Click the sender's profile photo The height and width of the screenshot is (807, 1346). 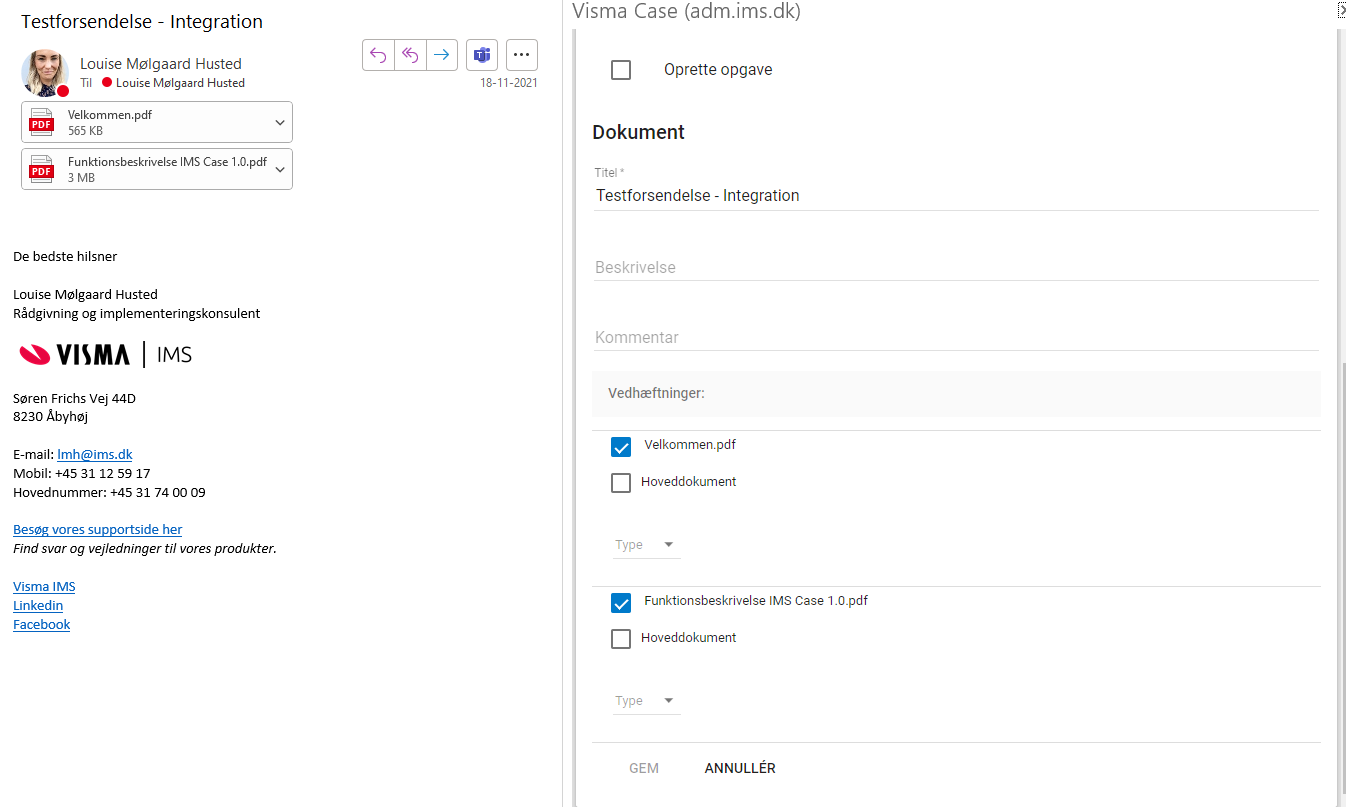tap(45, 72)
